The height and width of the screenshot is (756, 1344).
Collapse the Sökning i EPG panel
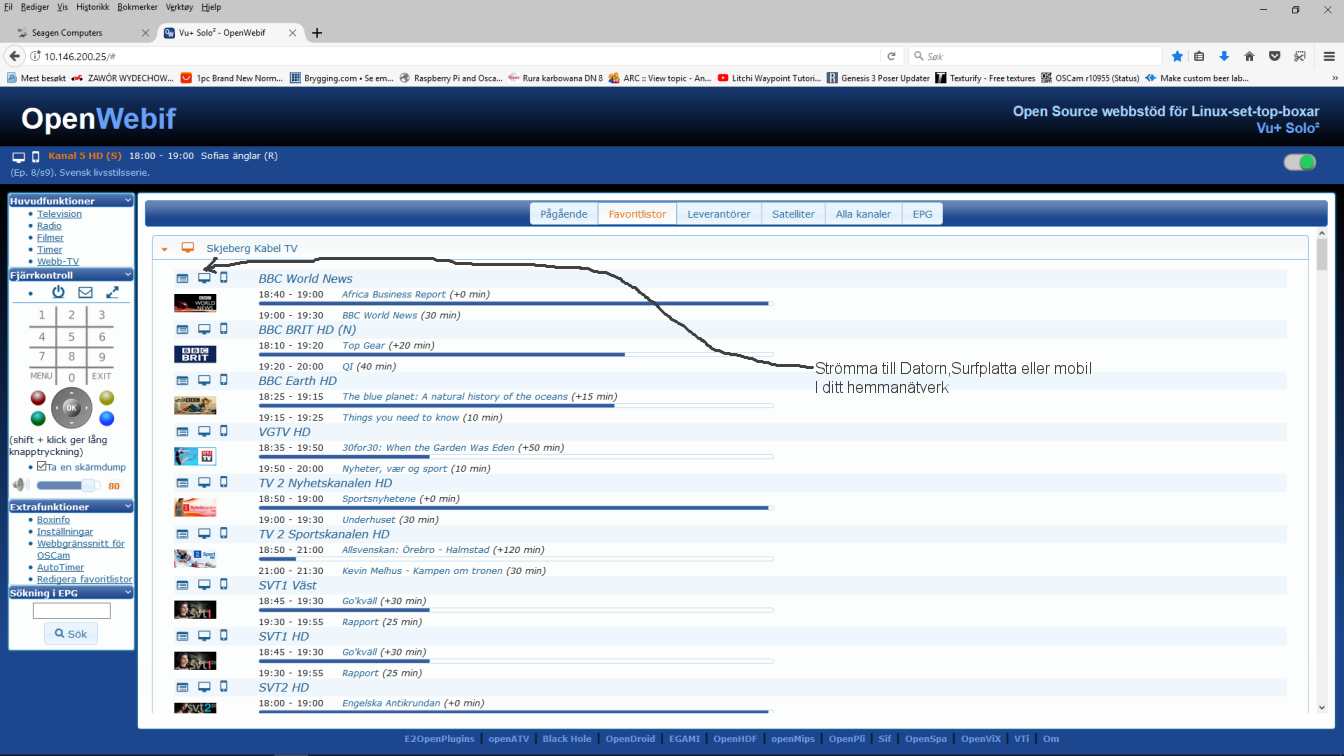(x=128, y=593)
